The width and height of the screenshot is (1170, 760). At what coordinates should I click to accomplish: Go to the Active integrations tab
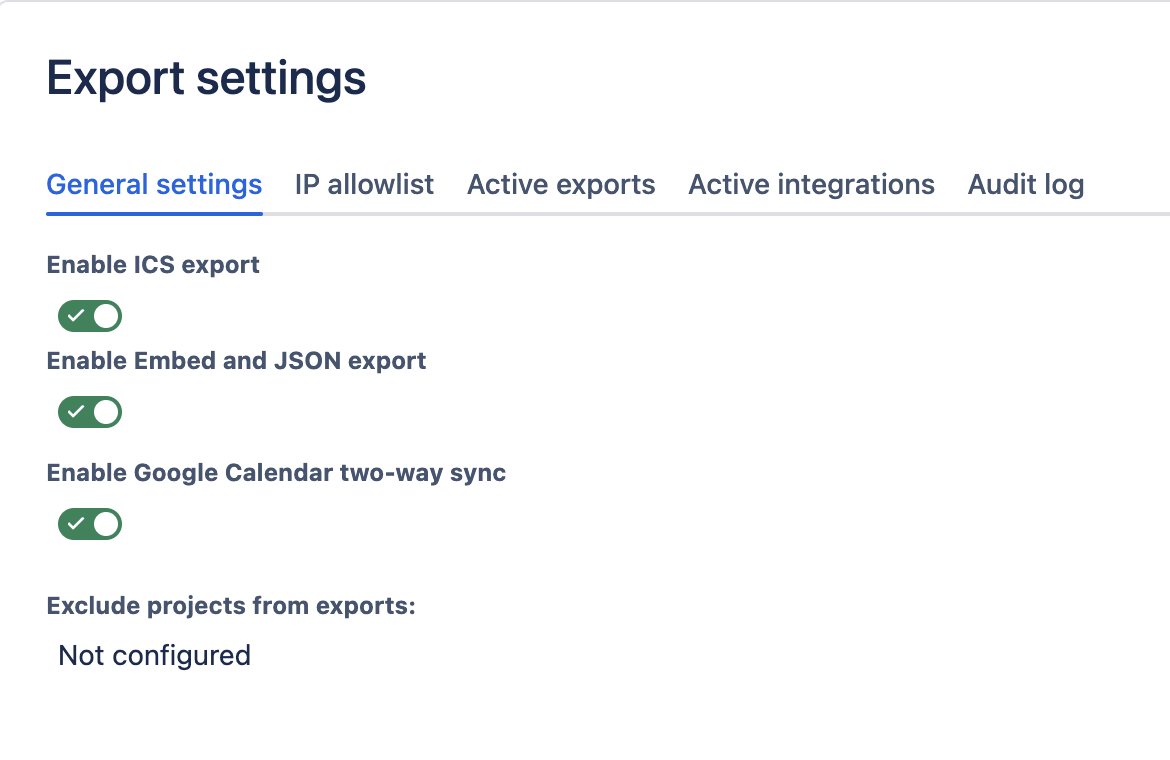[x=811, y=185]
